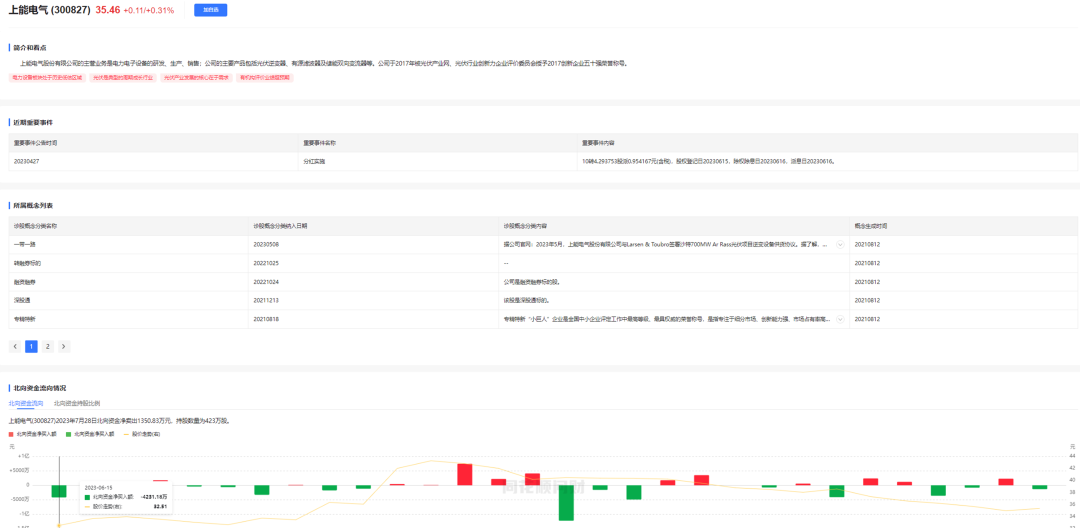1080x528 pixels.
Task: Click the date cell 20221025
Action: click(373, 263)
